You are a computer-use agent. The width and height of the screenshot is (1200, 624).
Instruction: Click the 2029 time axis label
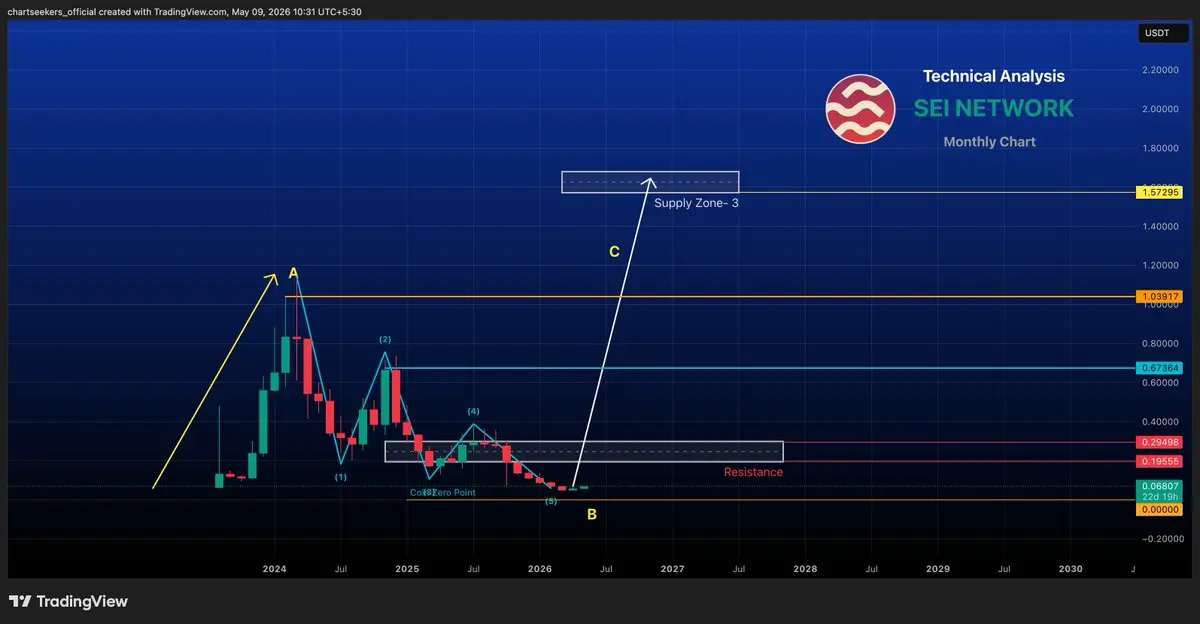tap(938, 568)
